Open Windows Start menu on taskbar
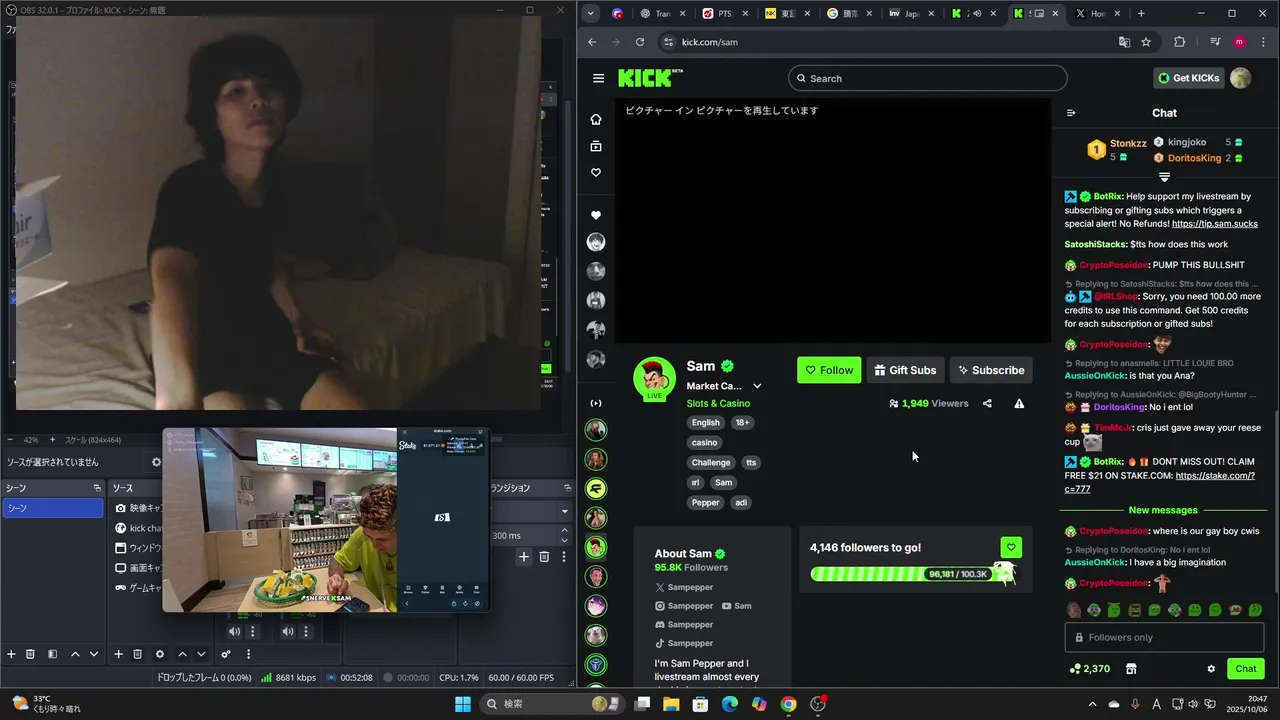This screenshot has height=720, width=1280. [x=463, y=704]
